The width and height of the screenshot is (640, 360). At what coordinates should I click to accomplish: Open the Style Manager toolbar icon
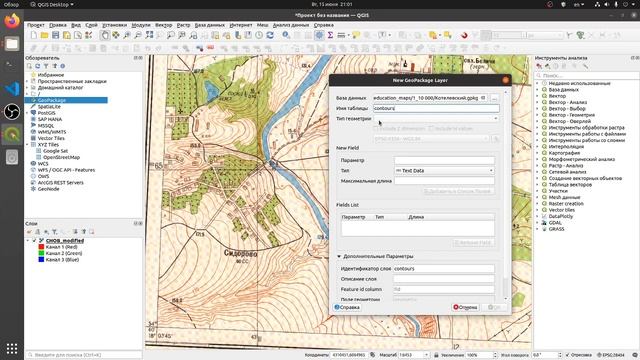(89, 36)
